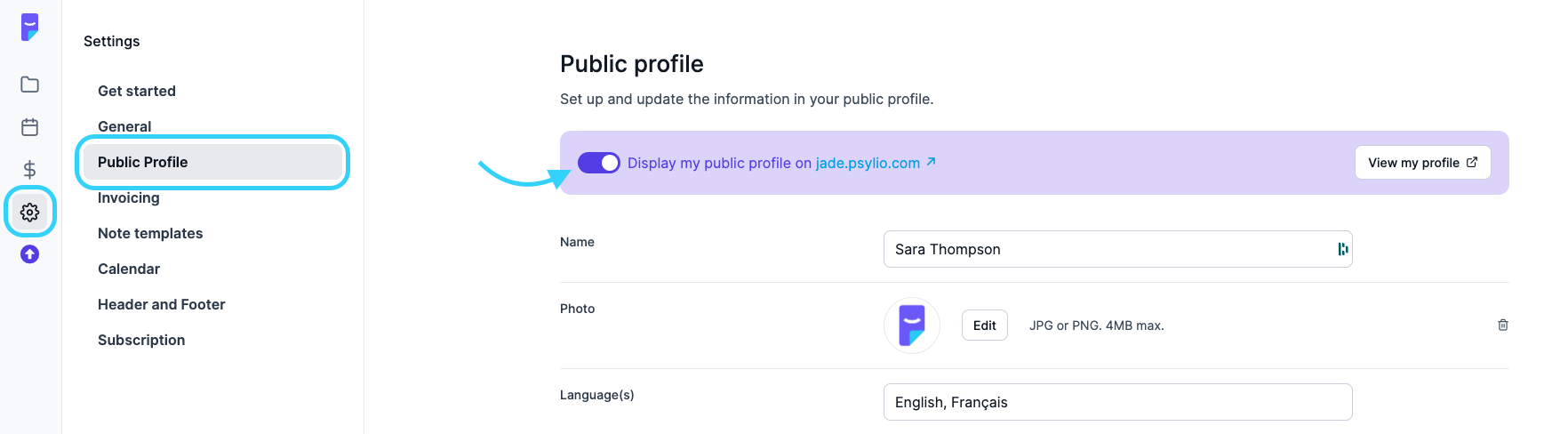This screenshot has width=1568, height=434.
Task: Click the purple upgrade arrow icon
Action: 30,254
